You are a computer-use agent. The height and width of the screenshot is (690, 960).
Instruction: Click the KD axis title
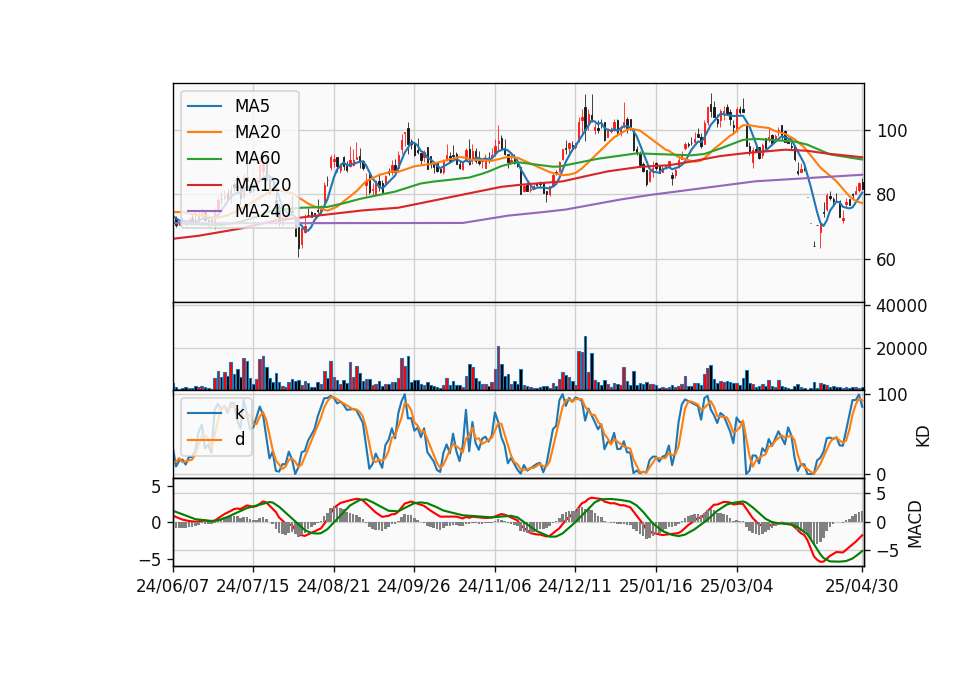click(923, 437)
